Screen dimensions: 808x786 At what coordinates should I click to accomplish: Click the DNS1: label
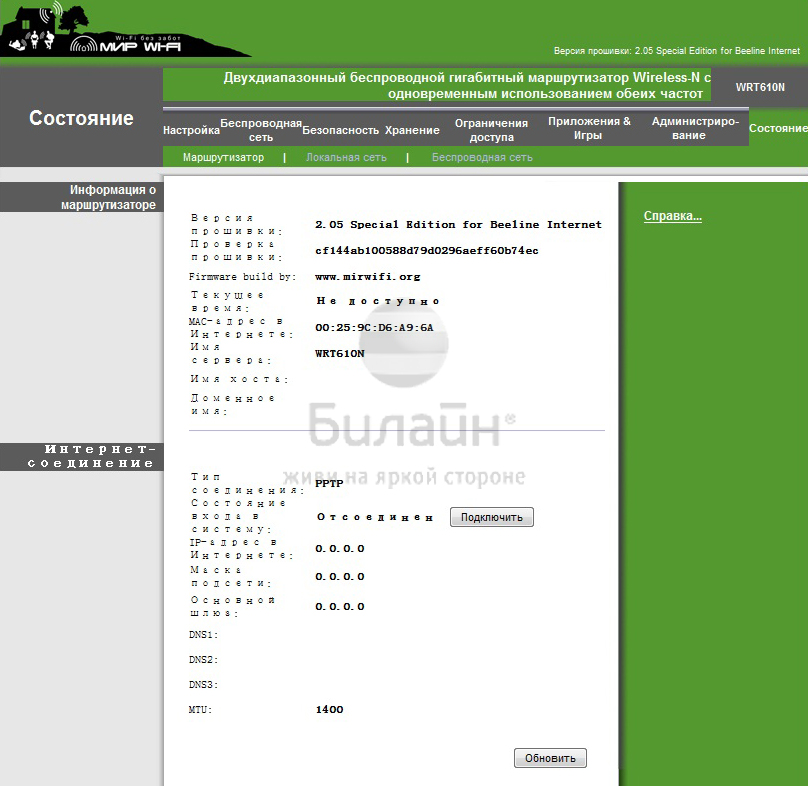pyautogui.click(x=204, y=635)
